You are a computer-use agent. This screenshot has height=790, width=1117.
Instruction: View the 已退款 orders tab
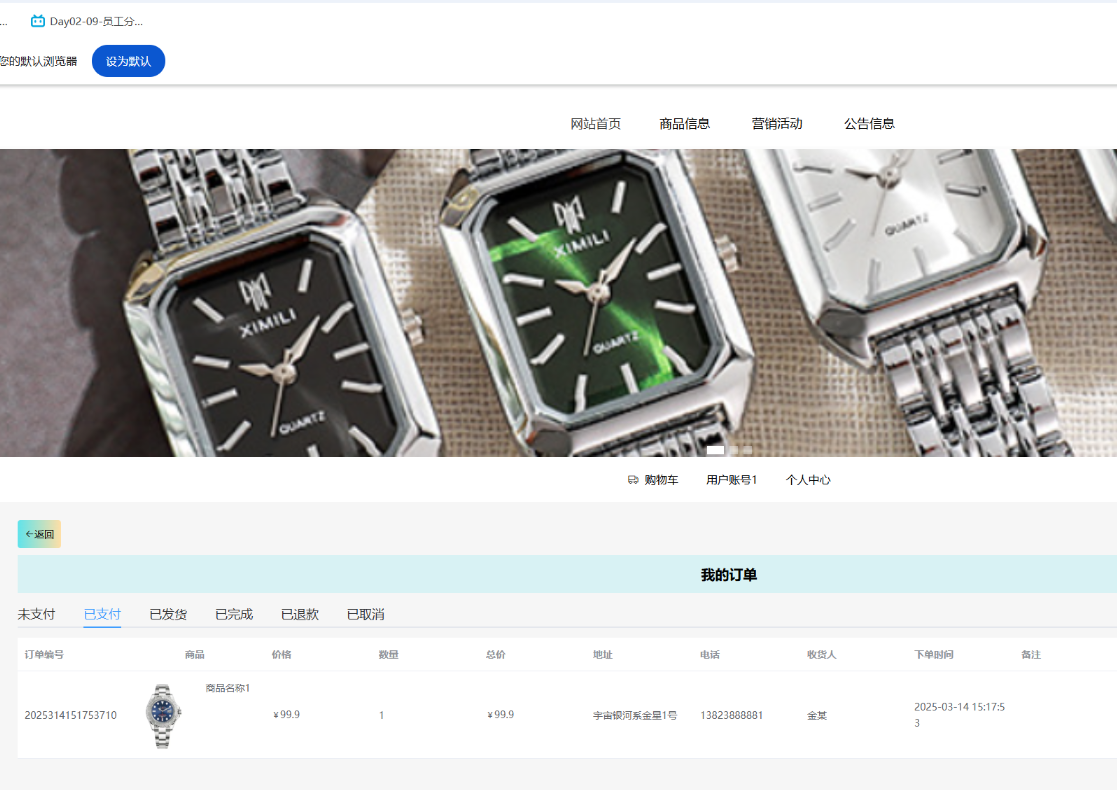(x=300, y=614)
